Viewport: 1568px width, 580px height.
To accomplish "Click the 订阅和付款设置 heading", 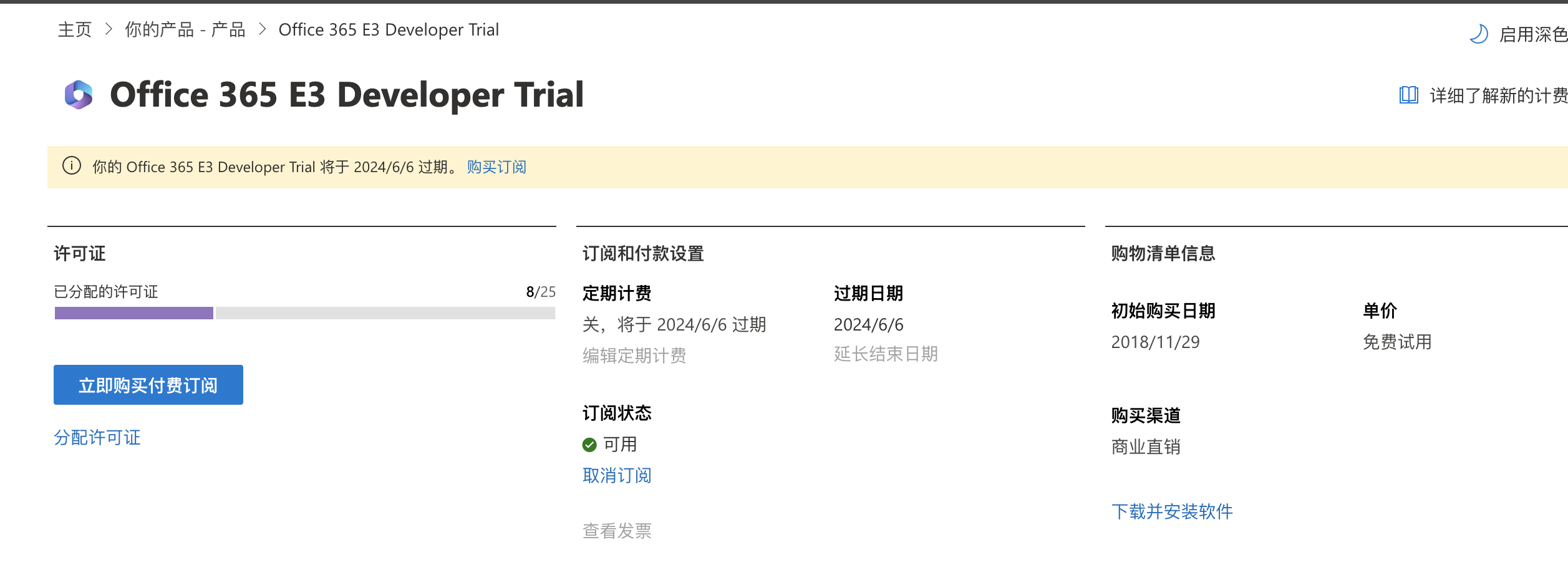I will pyautogui.click(x=643, y=253).
